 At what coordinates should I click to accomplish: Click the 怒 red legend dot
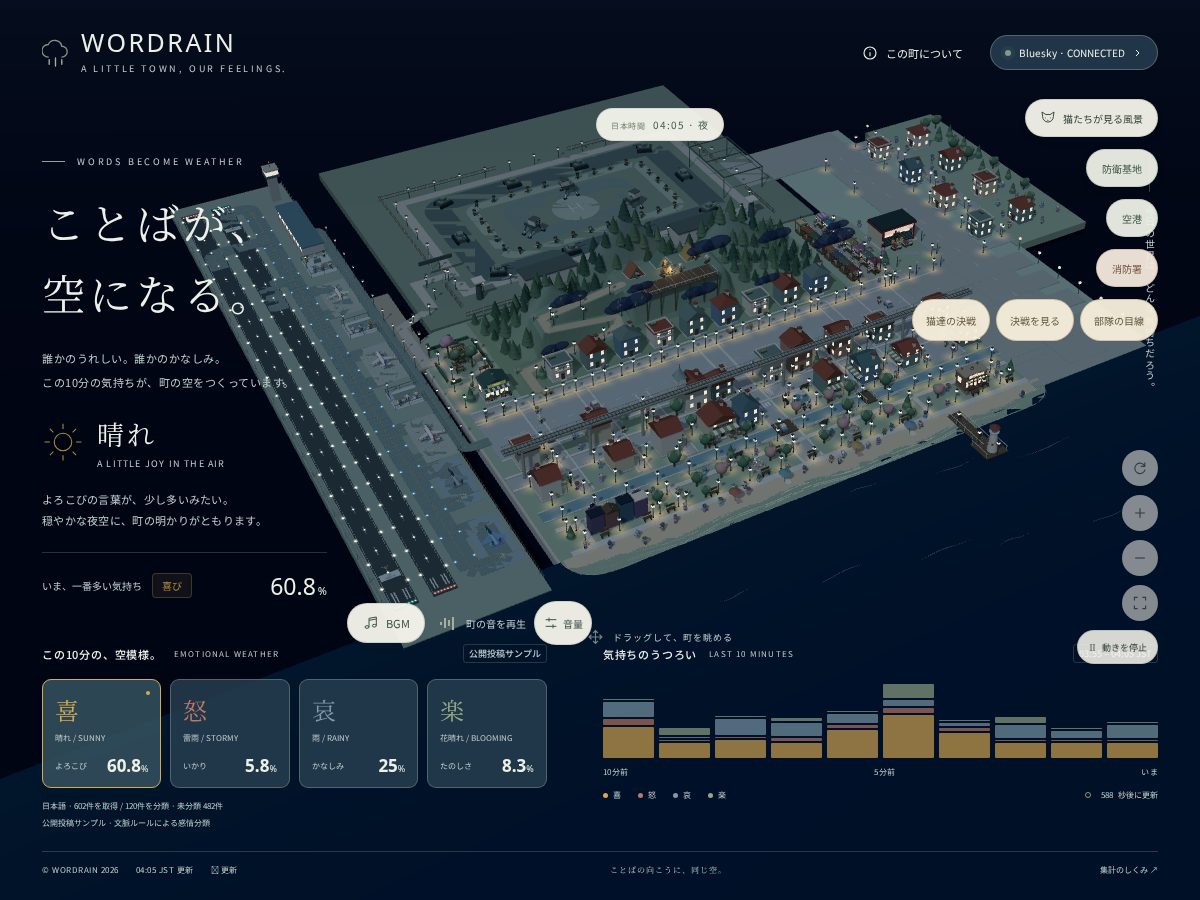point(641,795)
